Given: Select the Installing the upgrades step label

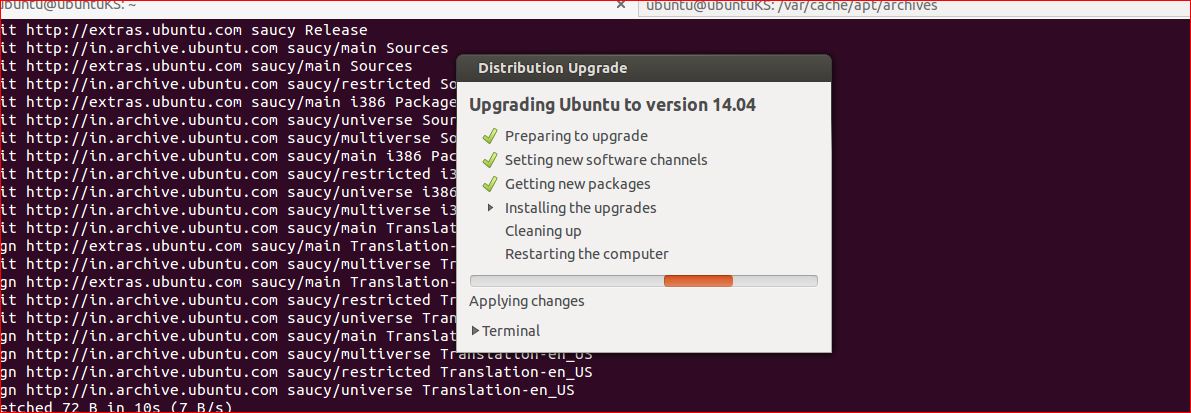Looking at the screenshot, I should 580,208.
